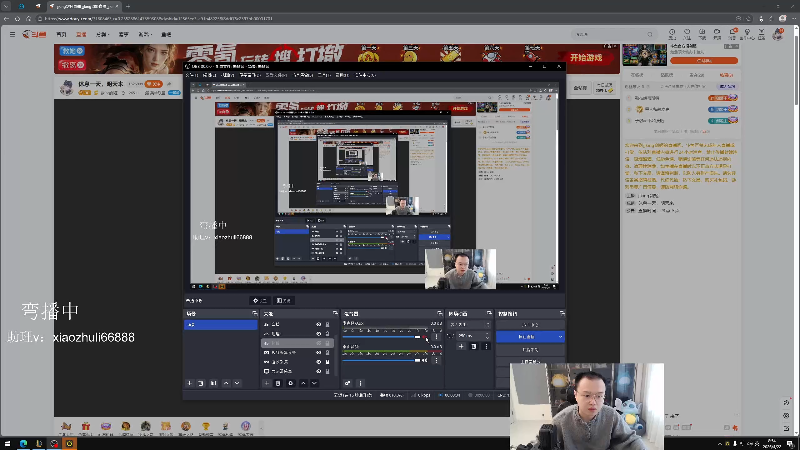This screenshot has height=450, width=800.
Task: Select the highlighted scene in Scenes dock
Action: 220,324
